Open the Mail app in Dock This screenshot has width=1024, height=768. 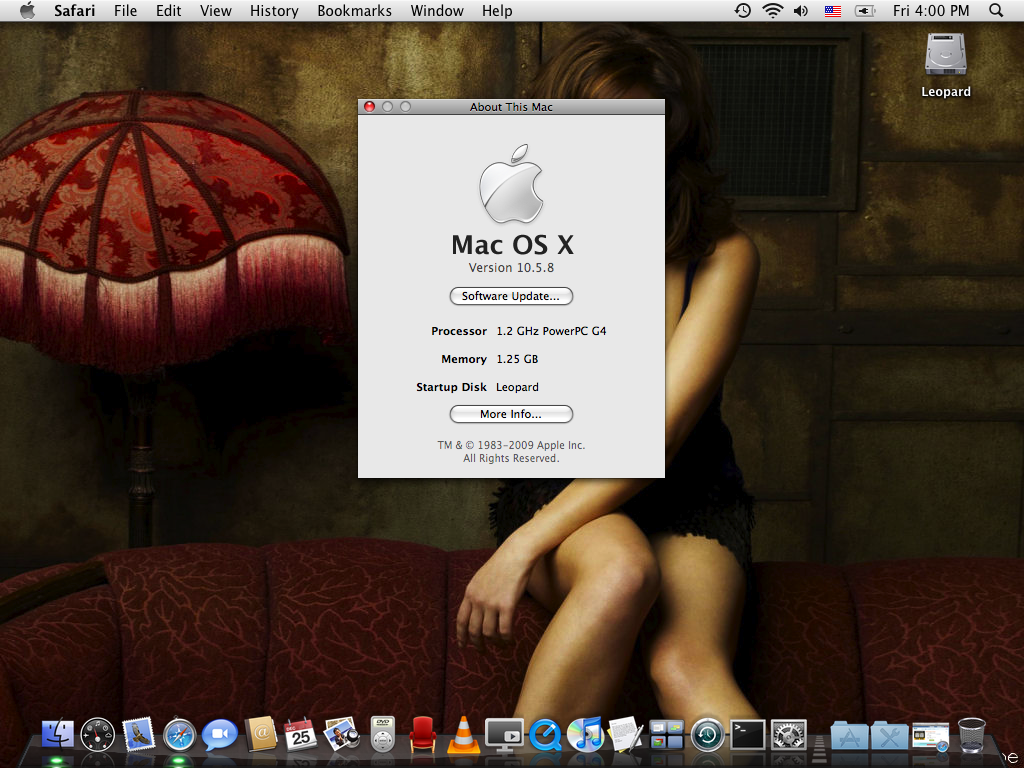(x=138, y=735)
